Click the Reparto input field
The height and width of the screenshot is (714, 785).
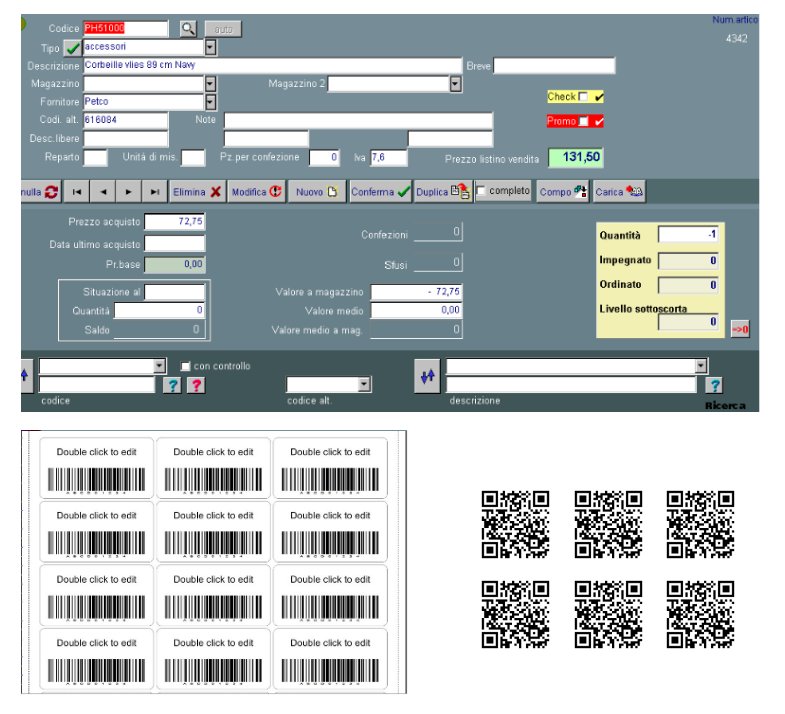click(95, 157)
